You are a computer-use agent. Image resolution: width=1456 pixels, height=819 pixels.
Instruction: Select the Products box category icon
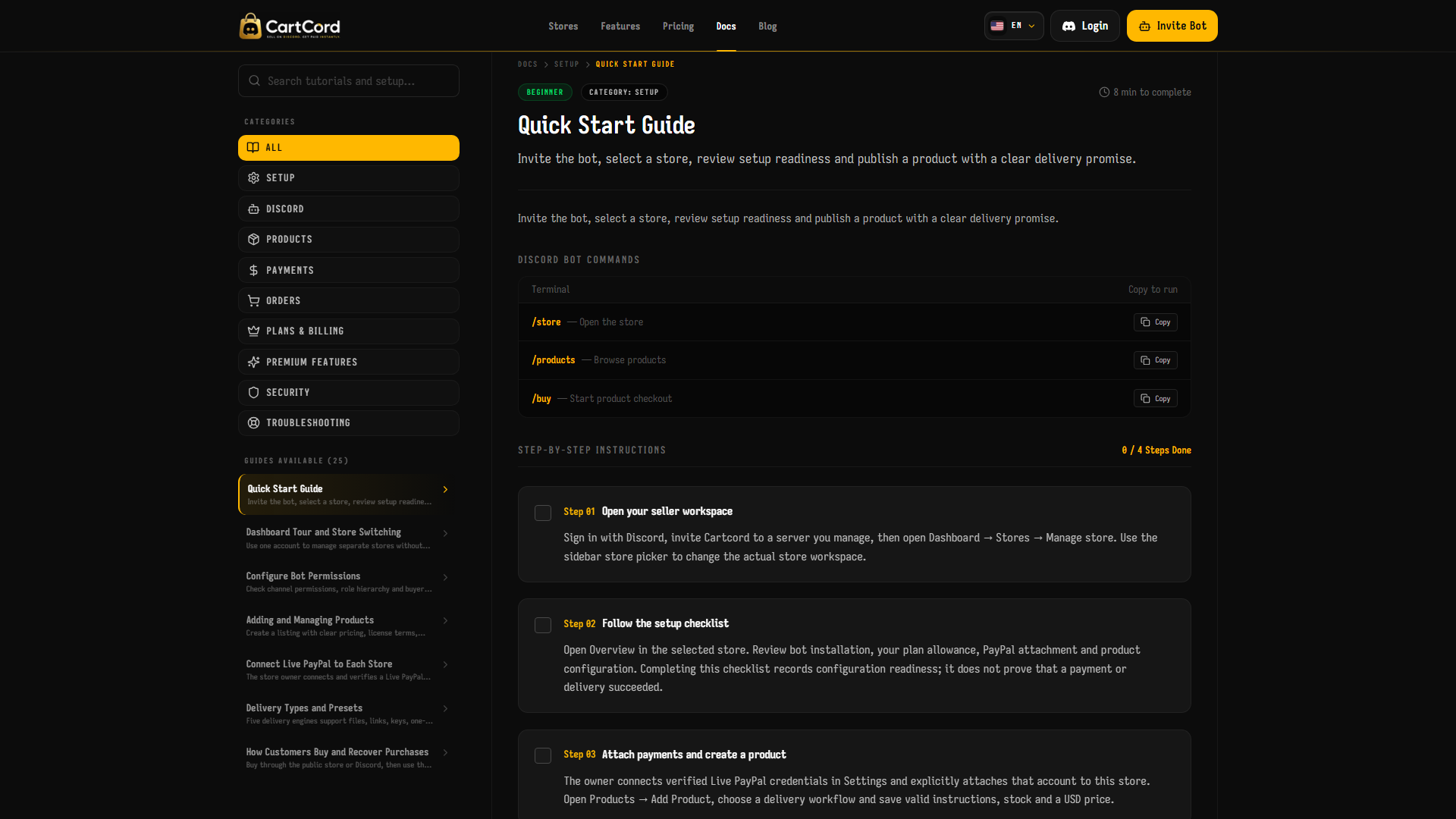point(254,240)
